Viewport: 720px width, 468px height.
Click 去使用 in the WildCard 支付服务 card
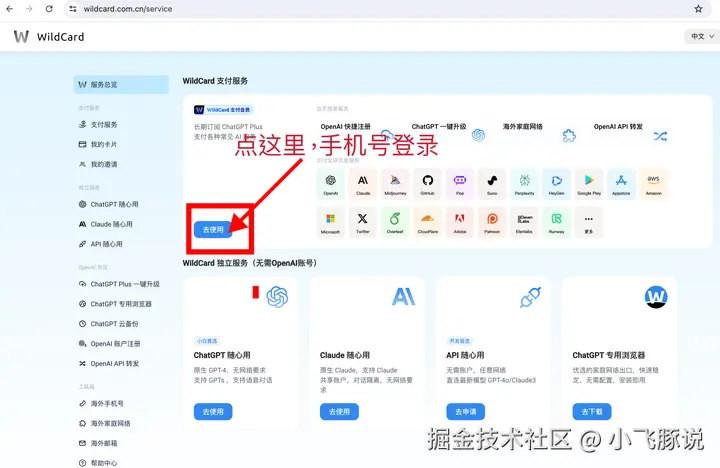pos(213,229)
